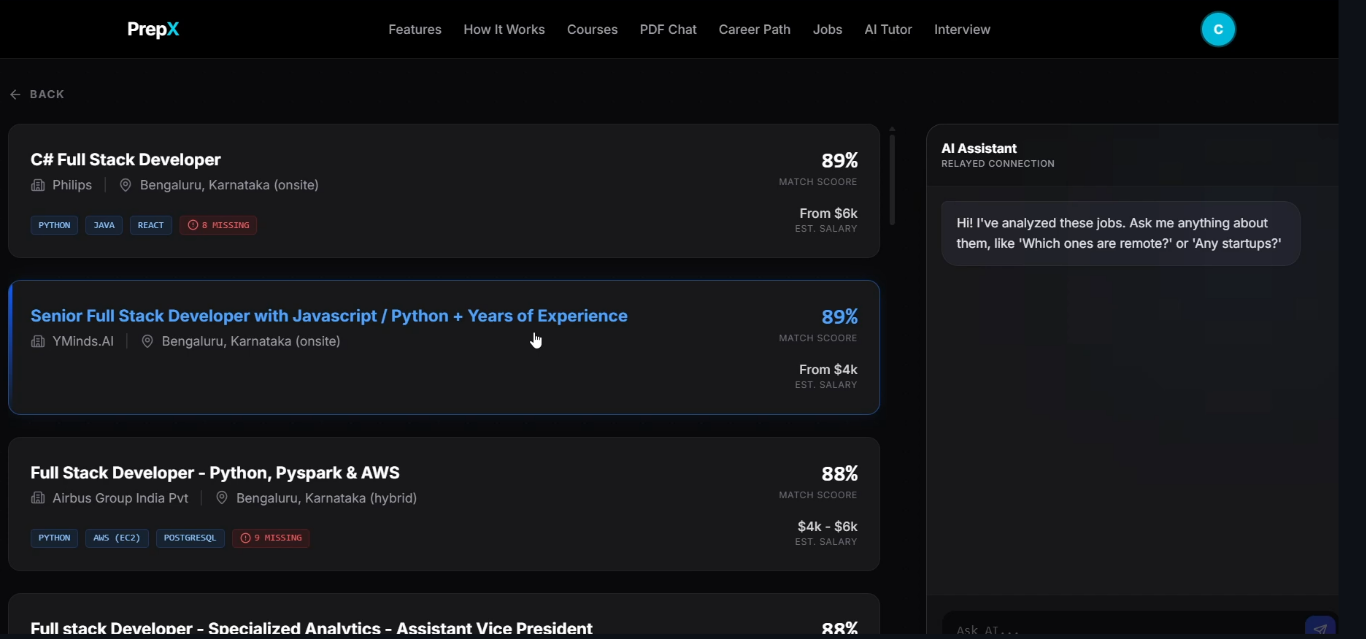The width and height of the screenshot is (1366, 639).
Task: Click the PrepX logo
Action: click(153, 30)
